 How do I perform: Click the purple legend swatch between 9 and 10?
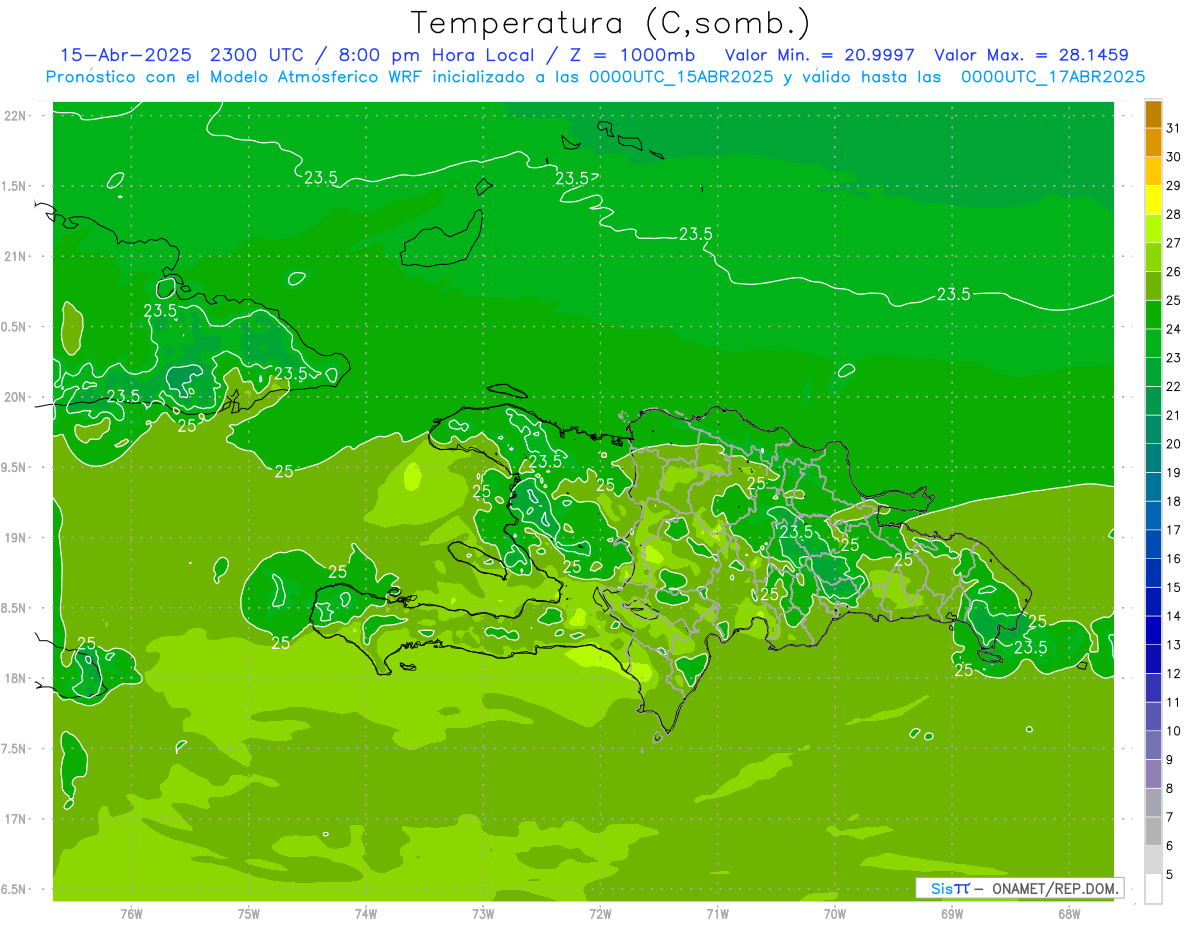point(1153,746)
